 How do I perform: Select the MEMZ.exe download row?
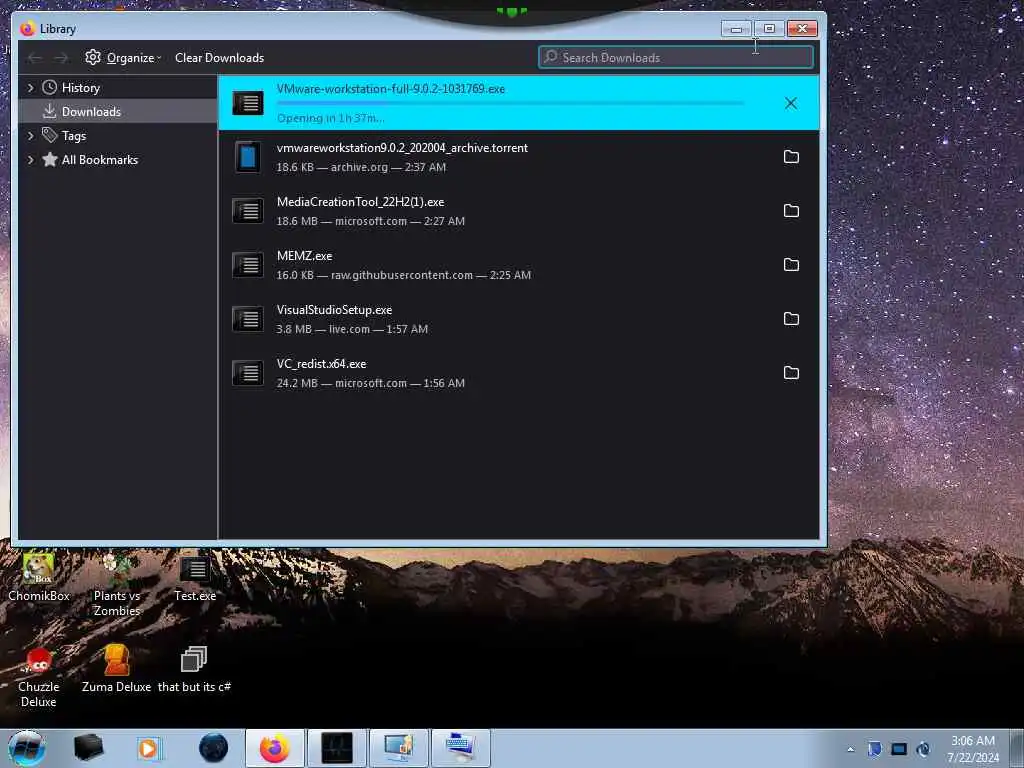[519, 264]
